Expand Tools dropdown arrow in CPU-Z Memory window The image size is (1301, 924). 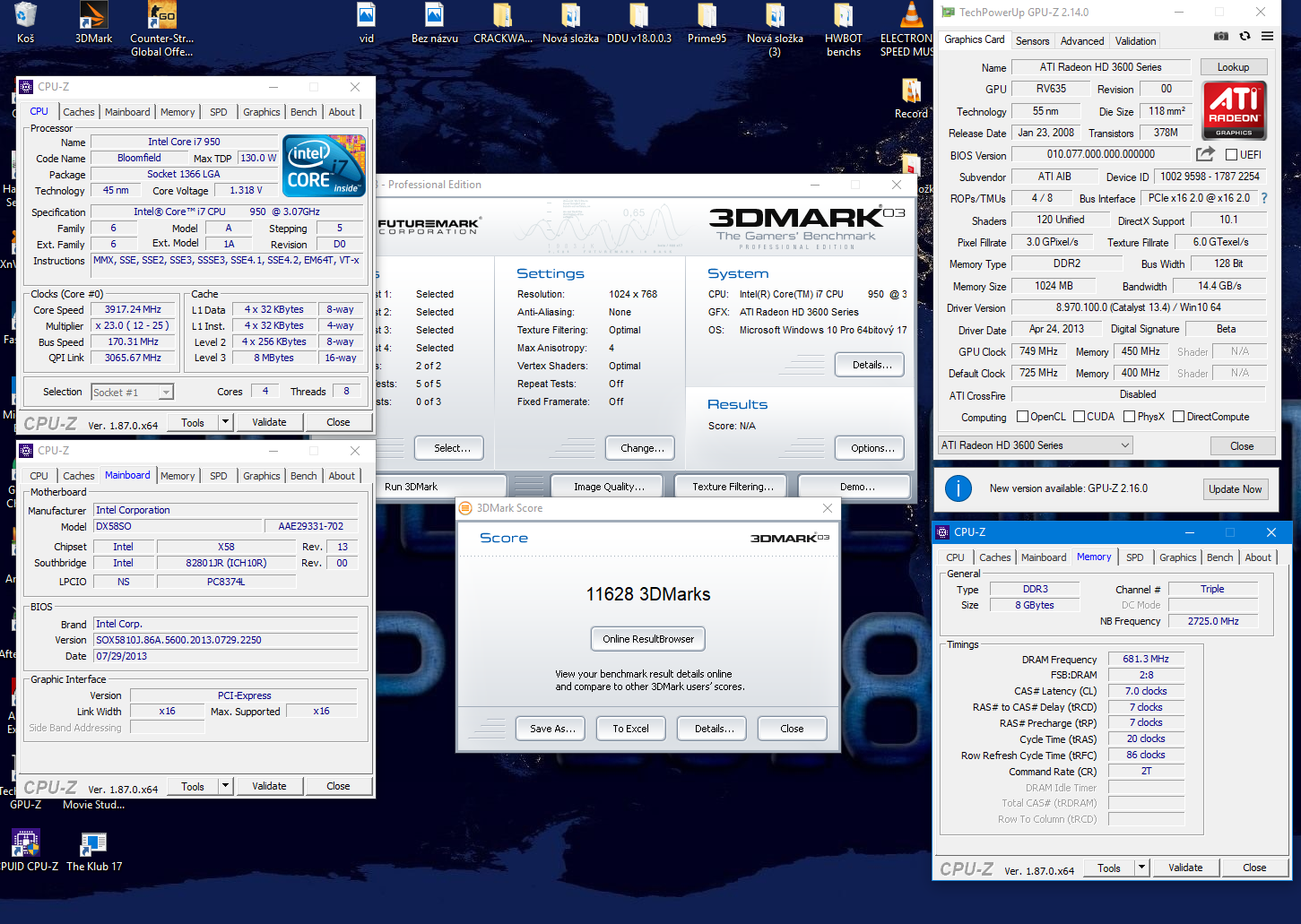tap(1142, 868)
